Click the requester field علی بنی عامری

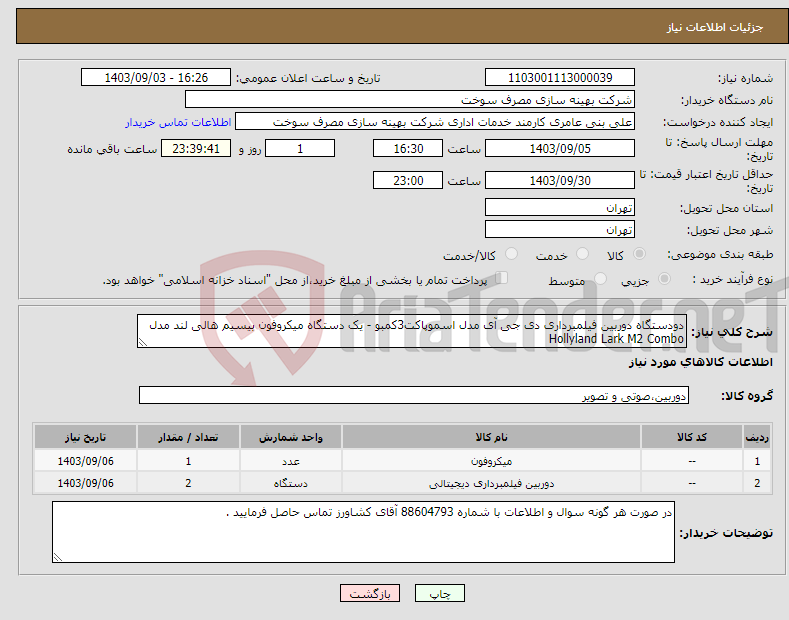(x=435, y=122)
